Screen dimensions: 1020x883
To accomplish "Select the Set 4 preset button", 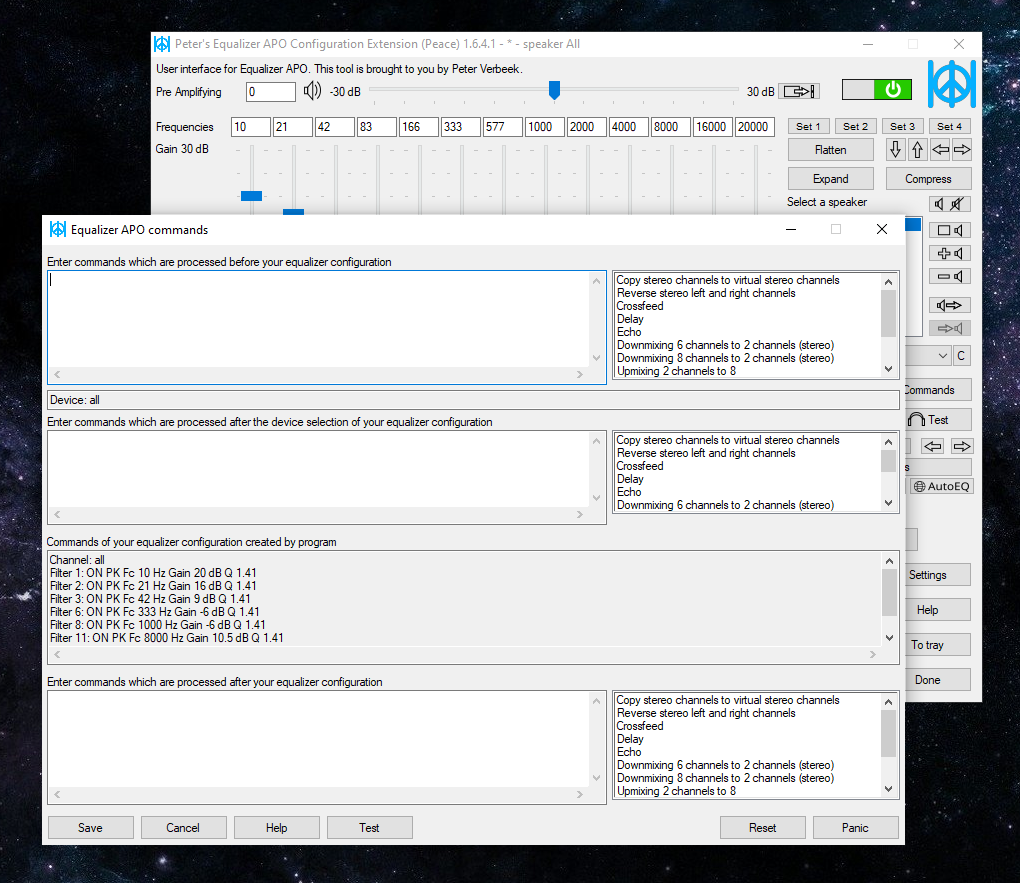I will [x=950, y=126].
